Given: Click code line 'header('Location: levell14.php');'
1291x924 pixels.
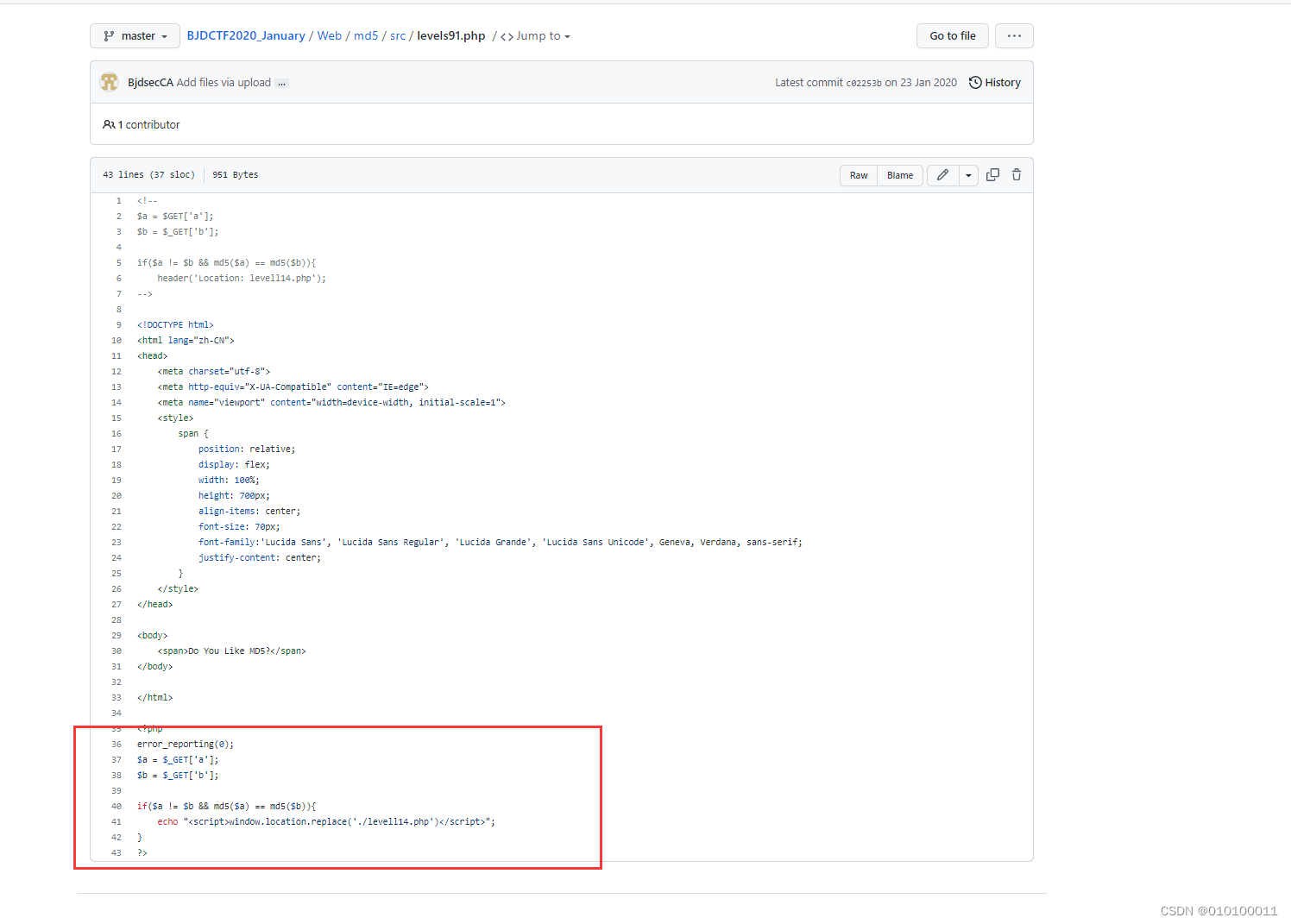Looking at the screenshot, I should pos(242,279).
